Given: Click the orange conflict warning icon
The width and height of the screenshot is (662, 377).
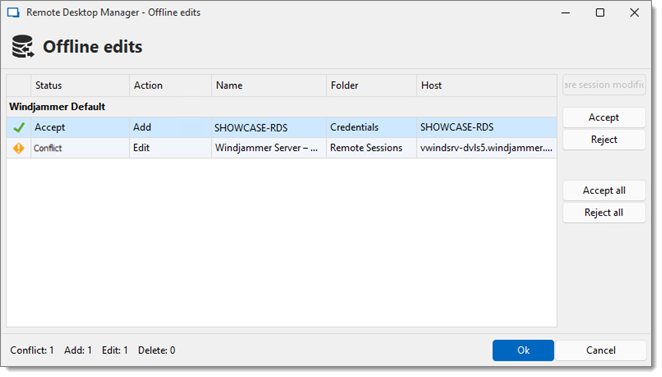Looking at the screenshot, I should [19, 148].
